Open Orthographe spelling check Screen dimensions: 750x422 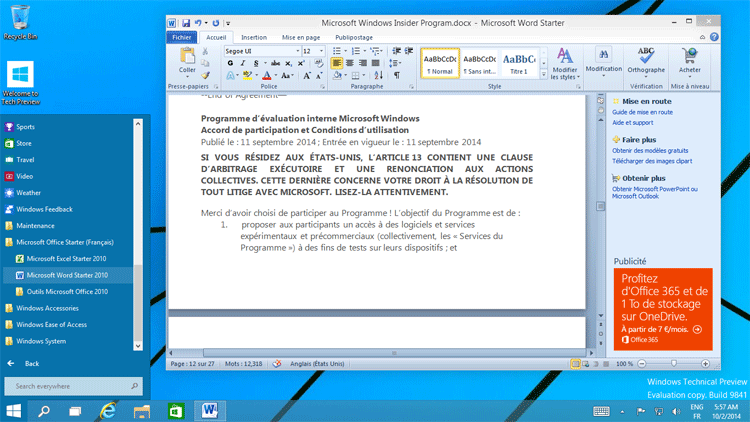[646, 62]
